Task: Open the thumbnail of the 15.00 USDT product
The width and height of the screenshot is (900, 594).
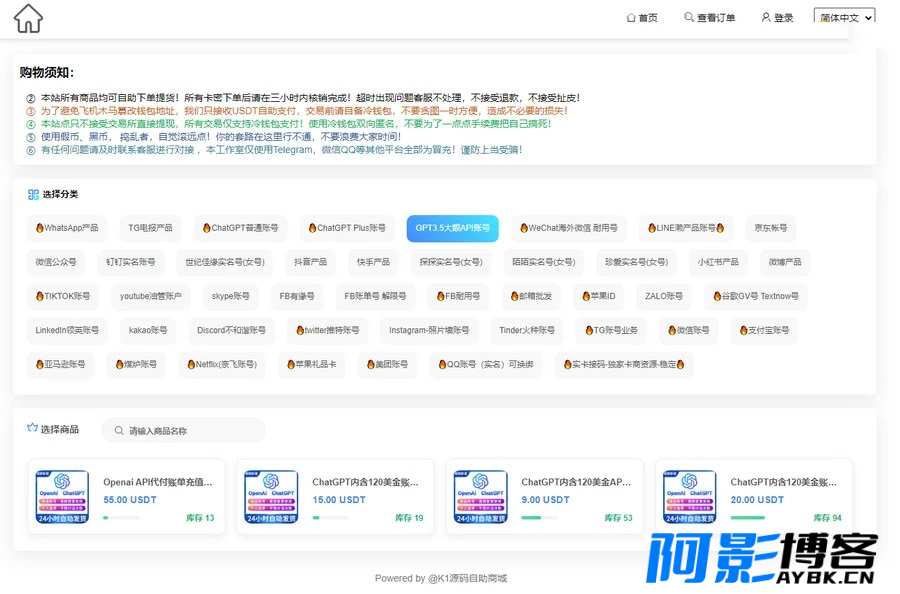Action: point(271,496)
